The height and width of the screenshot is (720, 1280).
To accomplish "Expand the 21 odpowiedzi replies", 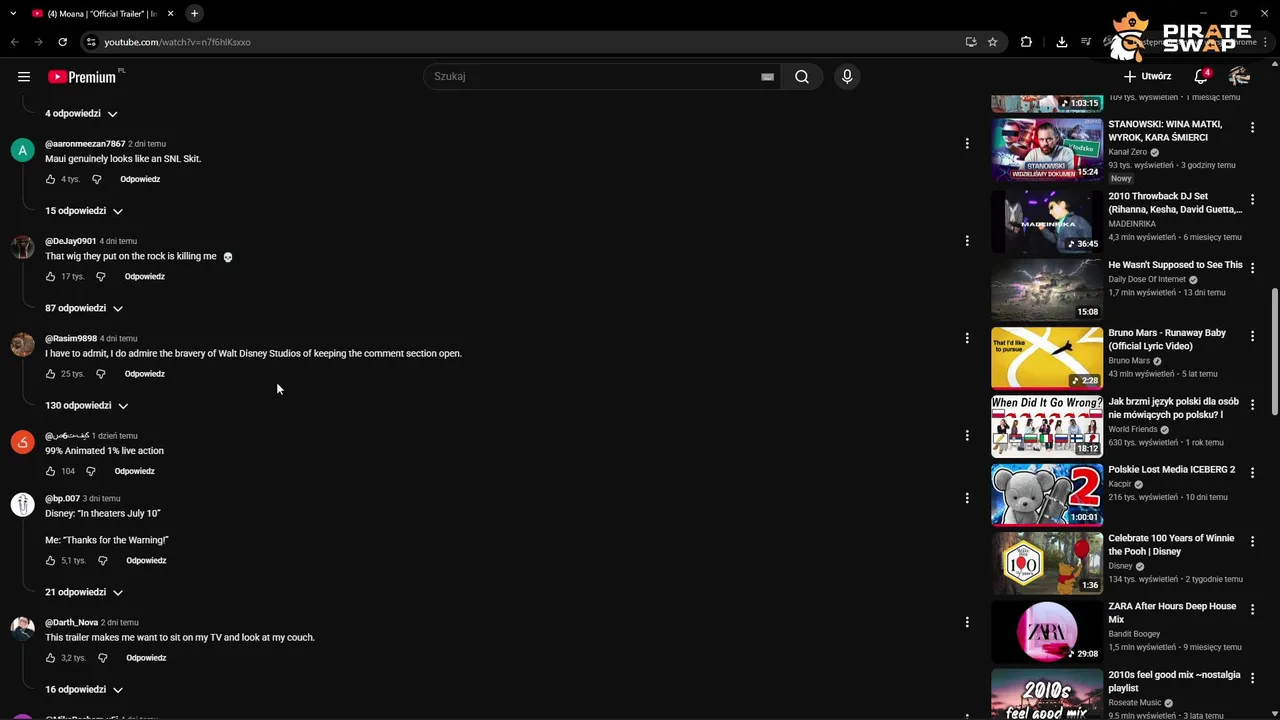I will [84, 592].
